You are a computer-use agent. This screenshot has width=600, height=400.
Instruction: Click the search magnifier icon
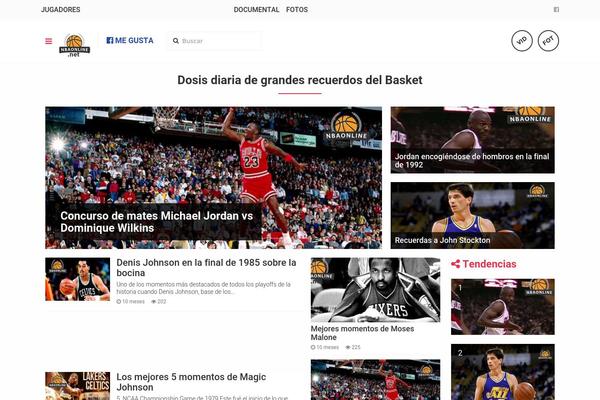[x=176, y=41]
